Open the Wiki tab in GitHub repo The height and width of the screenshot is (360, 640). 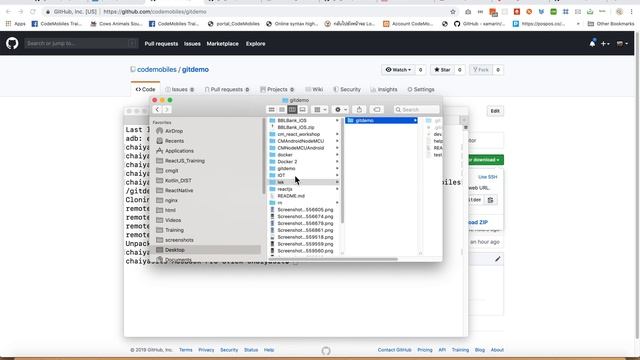(314, 89)
